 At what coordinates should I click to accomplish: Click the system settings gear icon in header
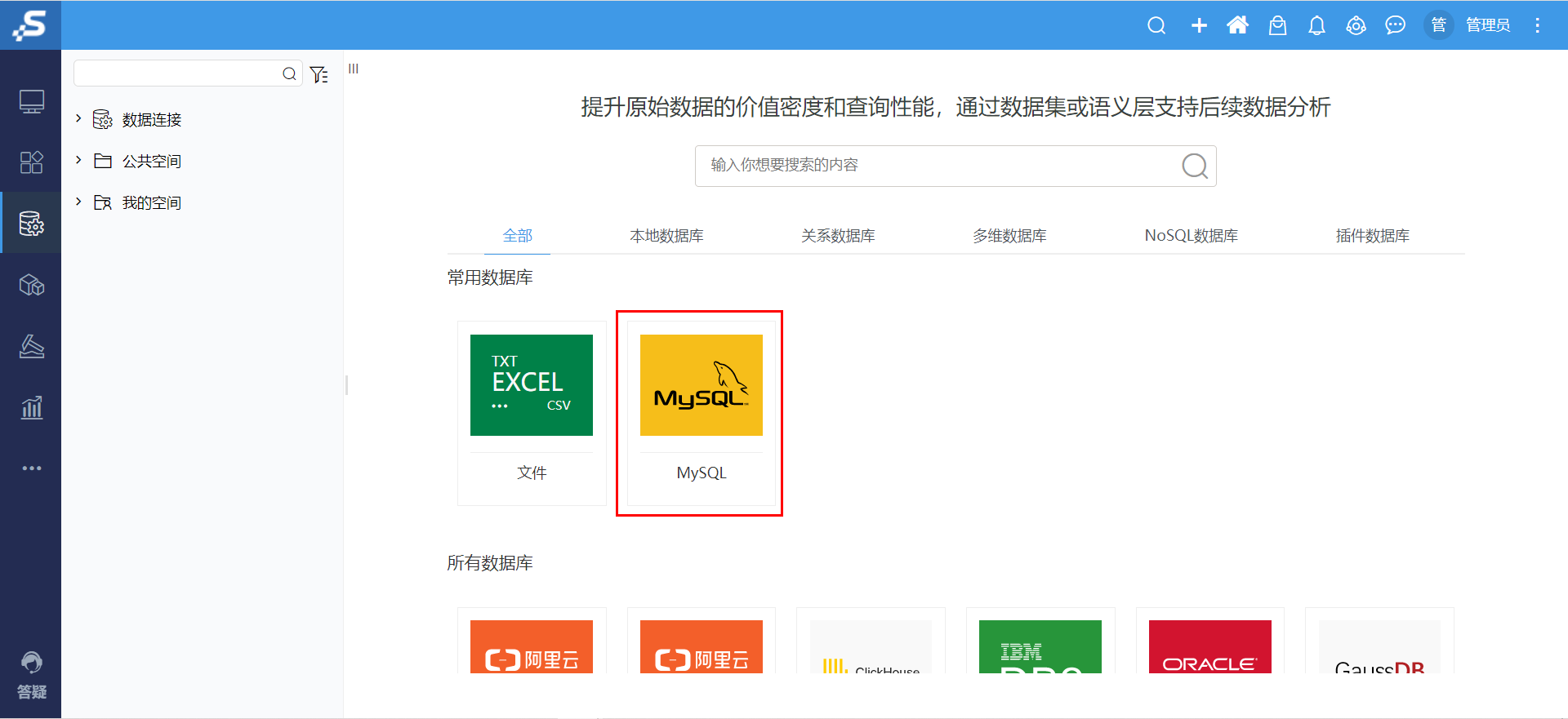(1356, 25)
